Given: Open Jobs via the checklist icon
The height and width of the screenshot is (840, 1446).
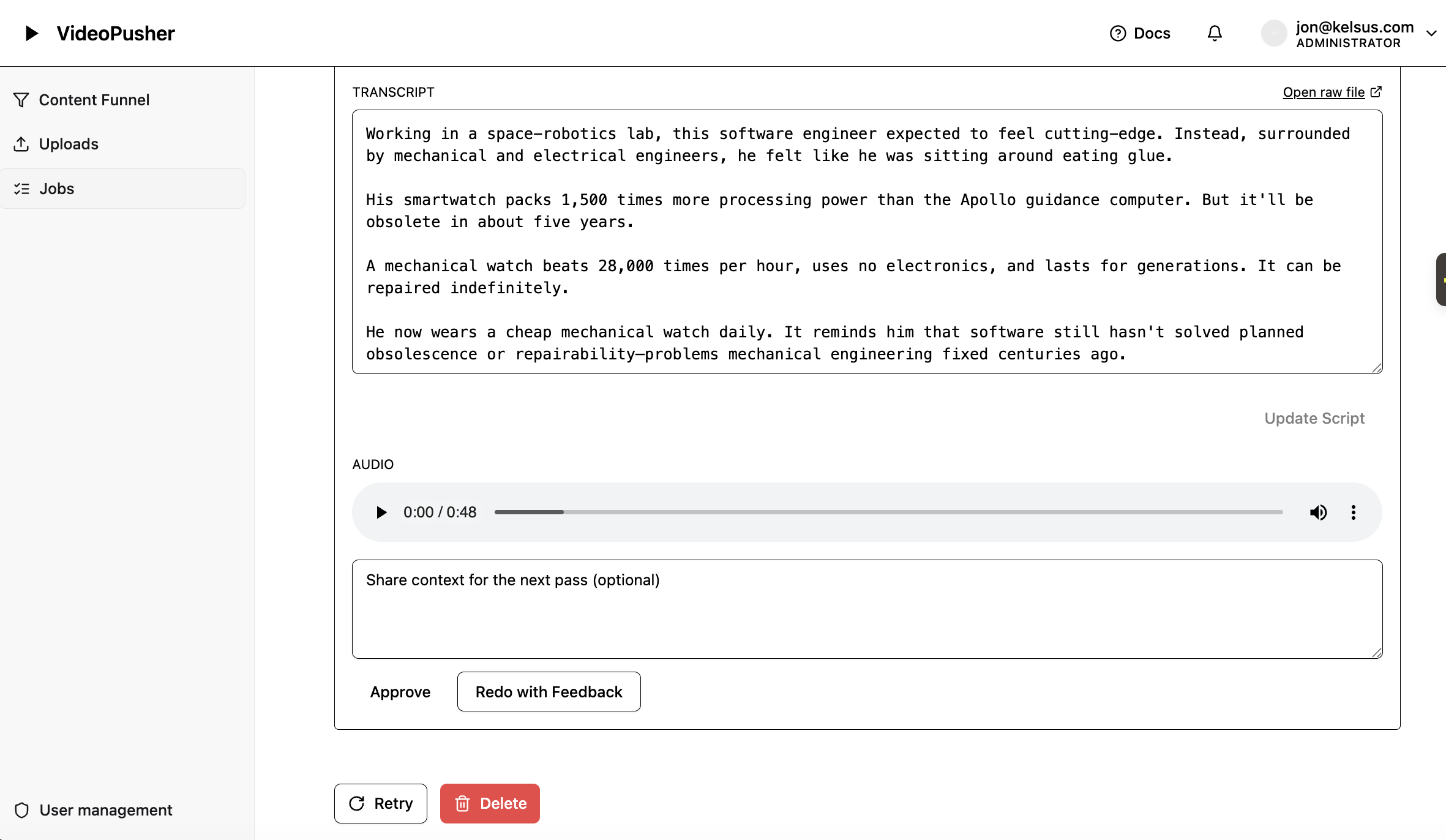Looking at the screenshot, I should click(x=22, y=188).
